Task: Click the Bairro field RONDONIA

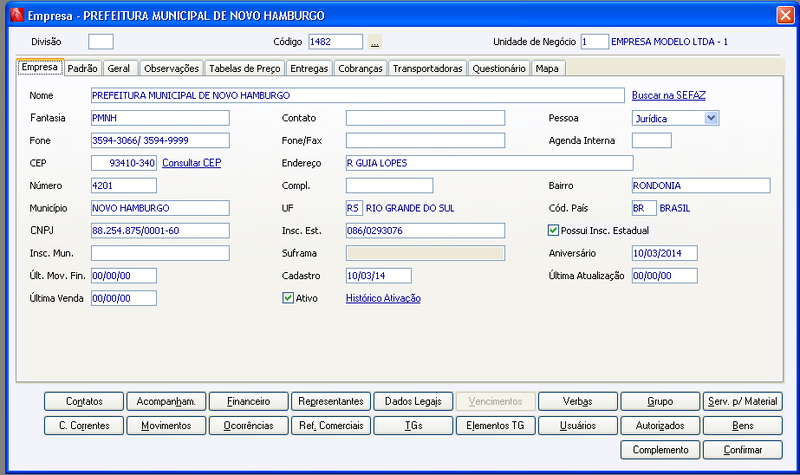Action: pyautogui.click(x=701, y=185)
